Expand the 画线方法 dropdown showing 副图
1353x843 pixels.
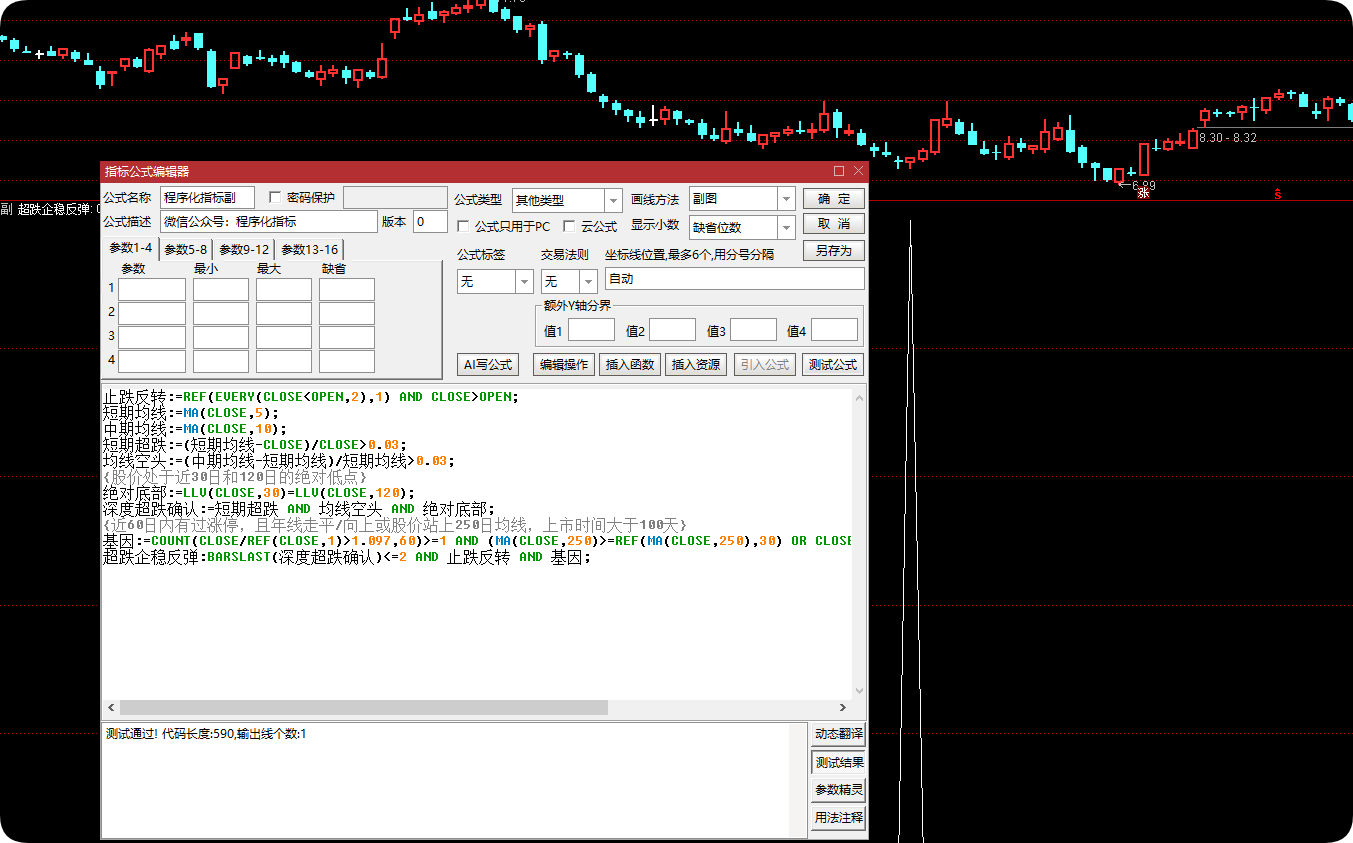(742, 199)
